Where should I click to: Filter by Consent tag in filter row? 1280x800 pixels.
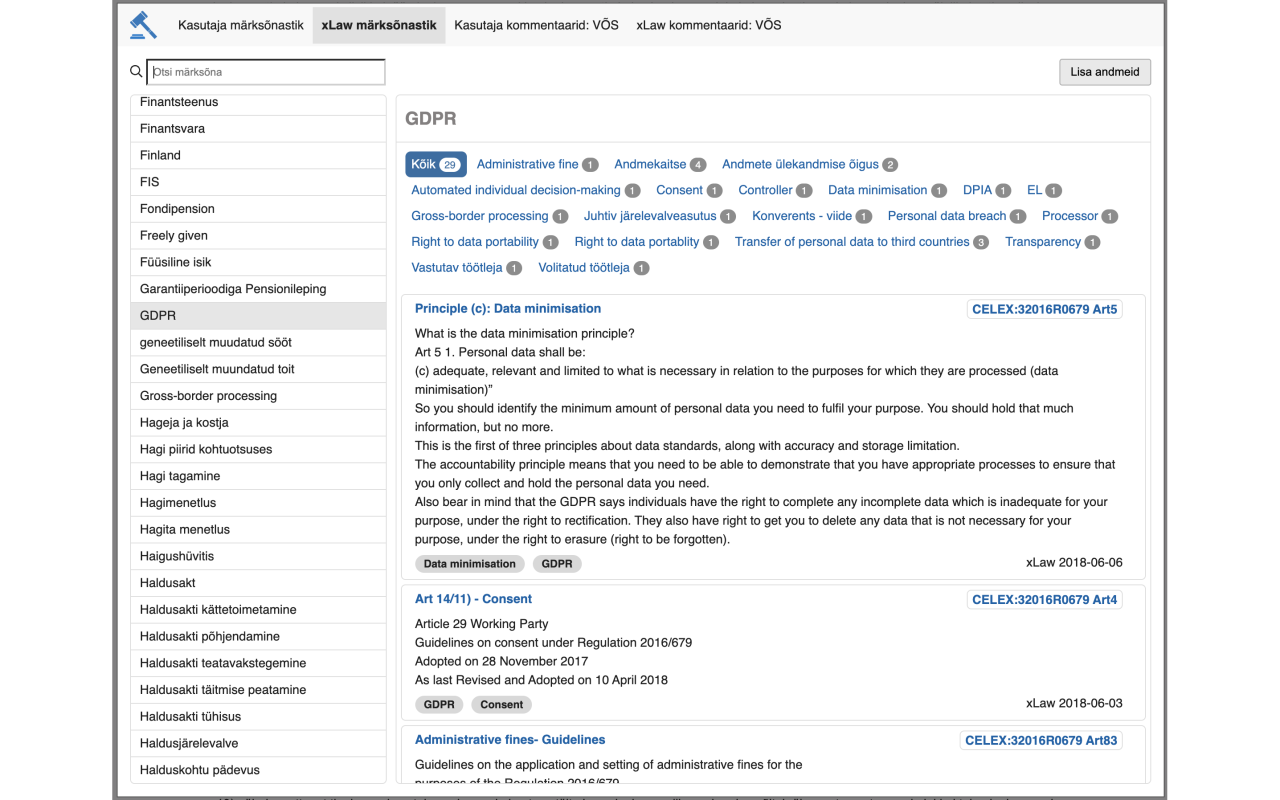pos(689,190)
